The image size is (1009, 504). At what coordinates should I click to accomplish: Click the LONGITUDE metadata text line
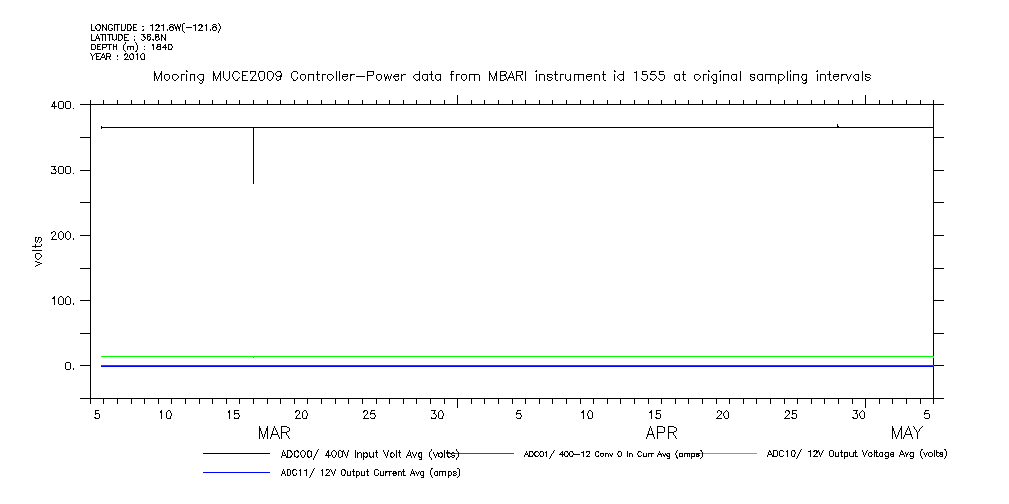point(155,27)
